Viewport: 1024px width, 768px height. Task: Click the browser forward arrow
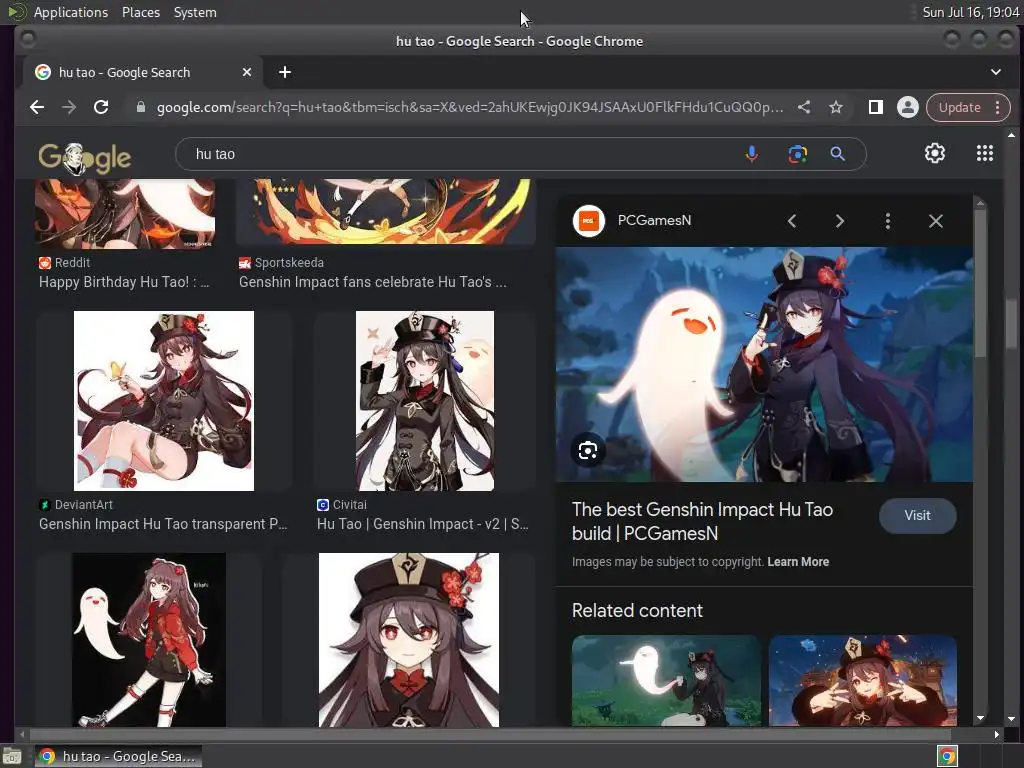[x=69, y=107]
